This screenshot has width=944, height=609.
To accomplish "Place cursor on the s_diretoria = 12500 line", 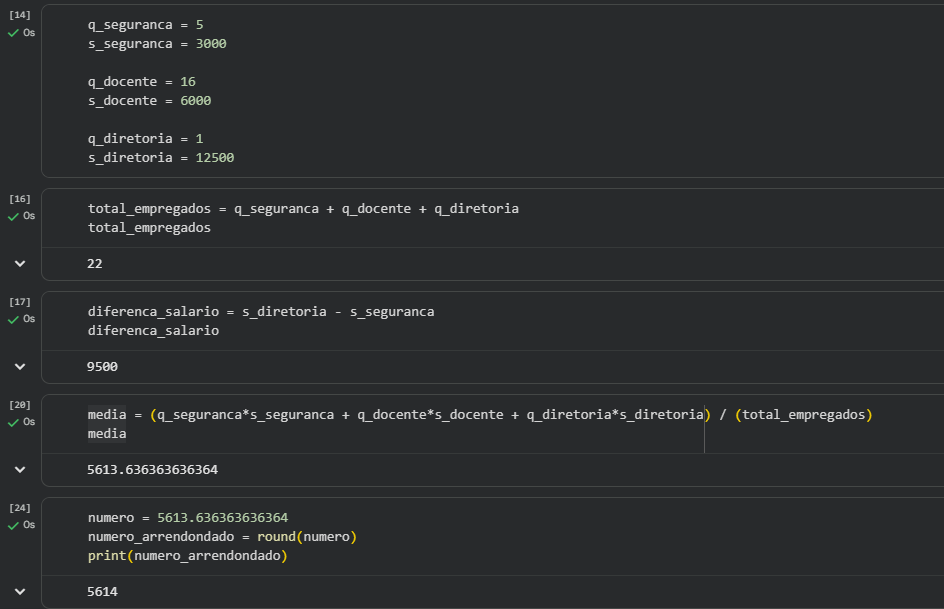I will point(160,158).
